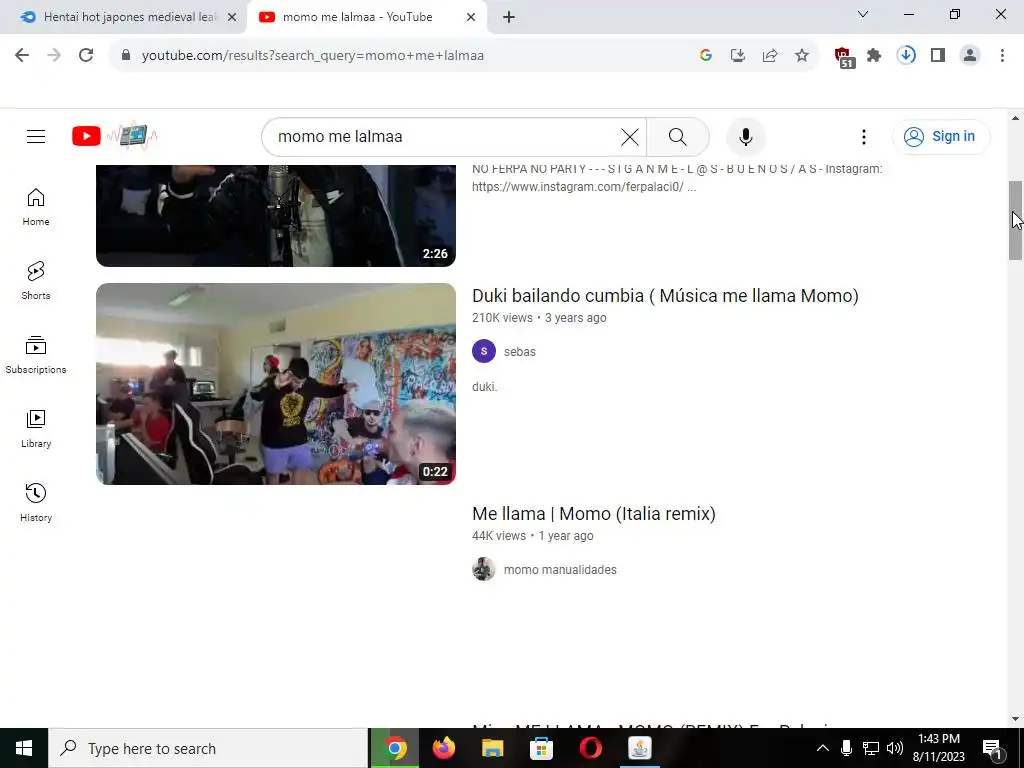Open the Windows notification center
Viewport: 1024px width, 768px height.
(993, 749)
